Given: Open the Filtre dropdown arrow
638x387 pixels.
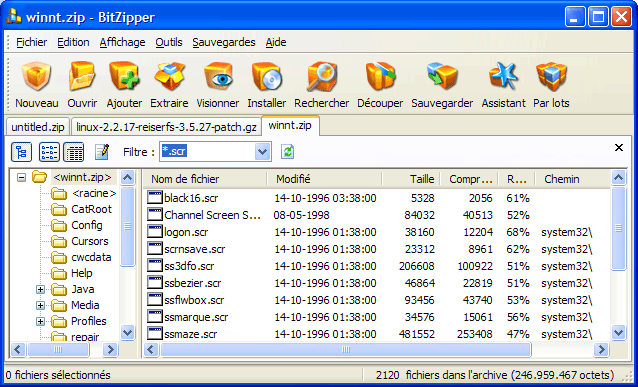Looking at the screenshot, I should pyautogui.click(x=262, y=152).
